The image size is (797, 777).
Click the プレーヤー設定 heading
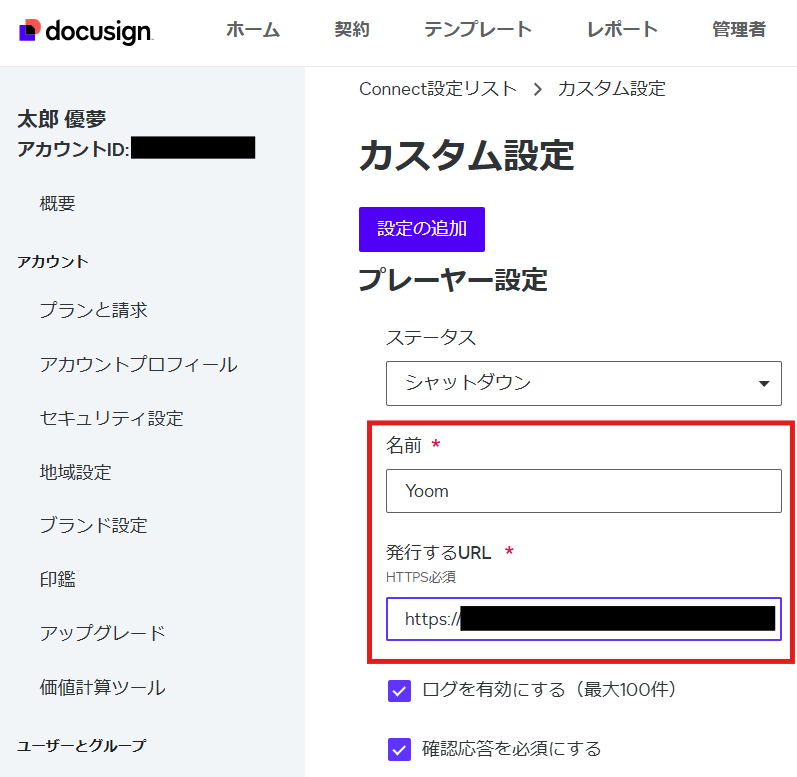pos(453,280)
